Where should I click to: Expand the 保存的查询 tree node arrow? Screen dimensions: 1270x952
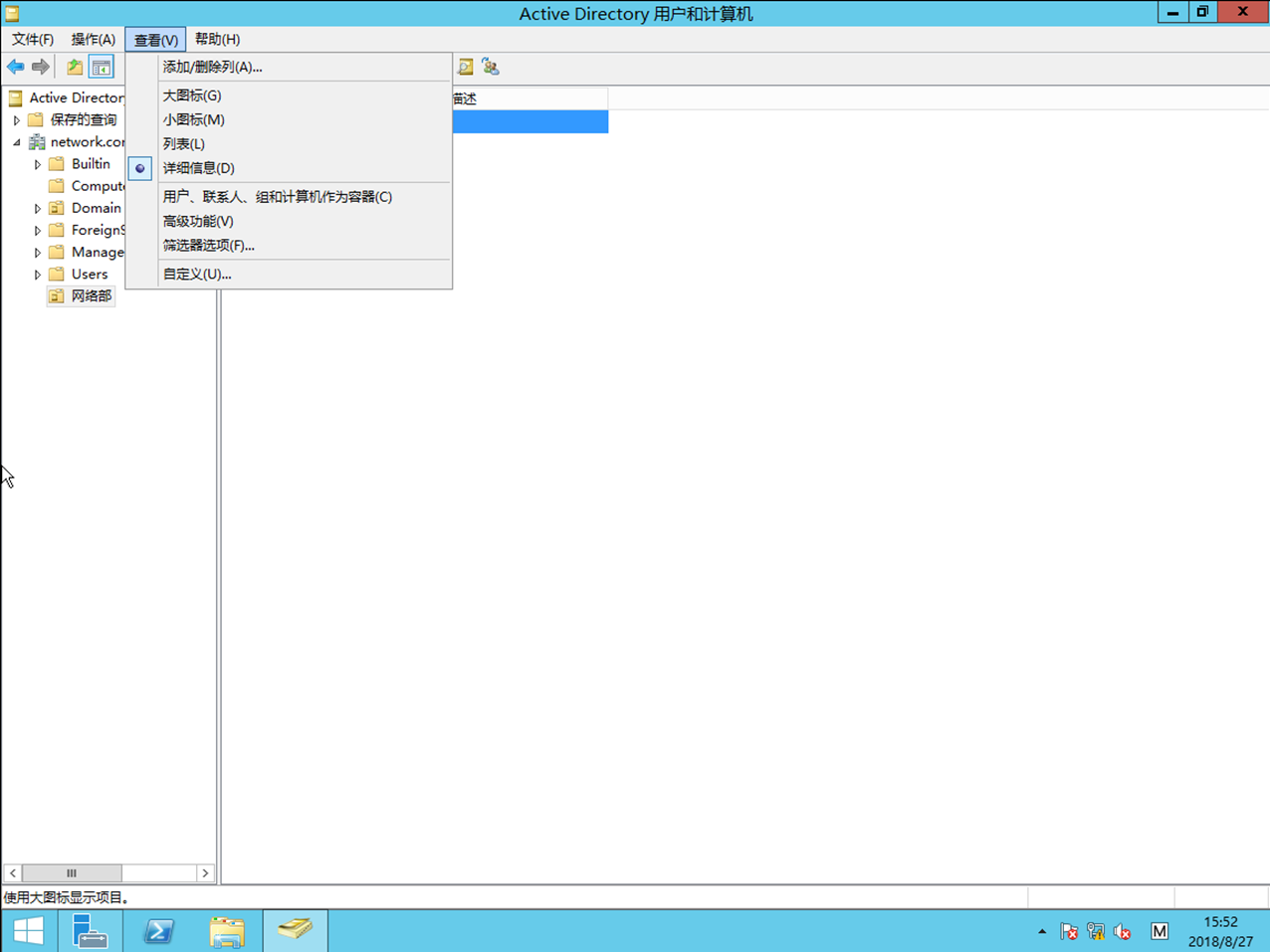click(x=17, y=120)
